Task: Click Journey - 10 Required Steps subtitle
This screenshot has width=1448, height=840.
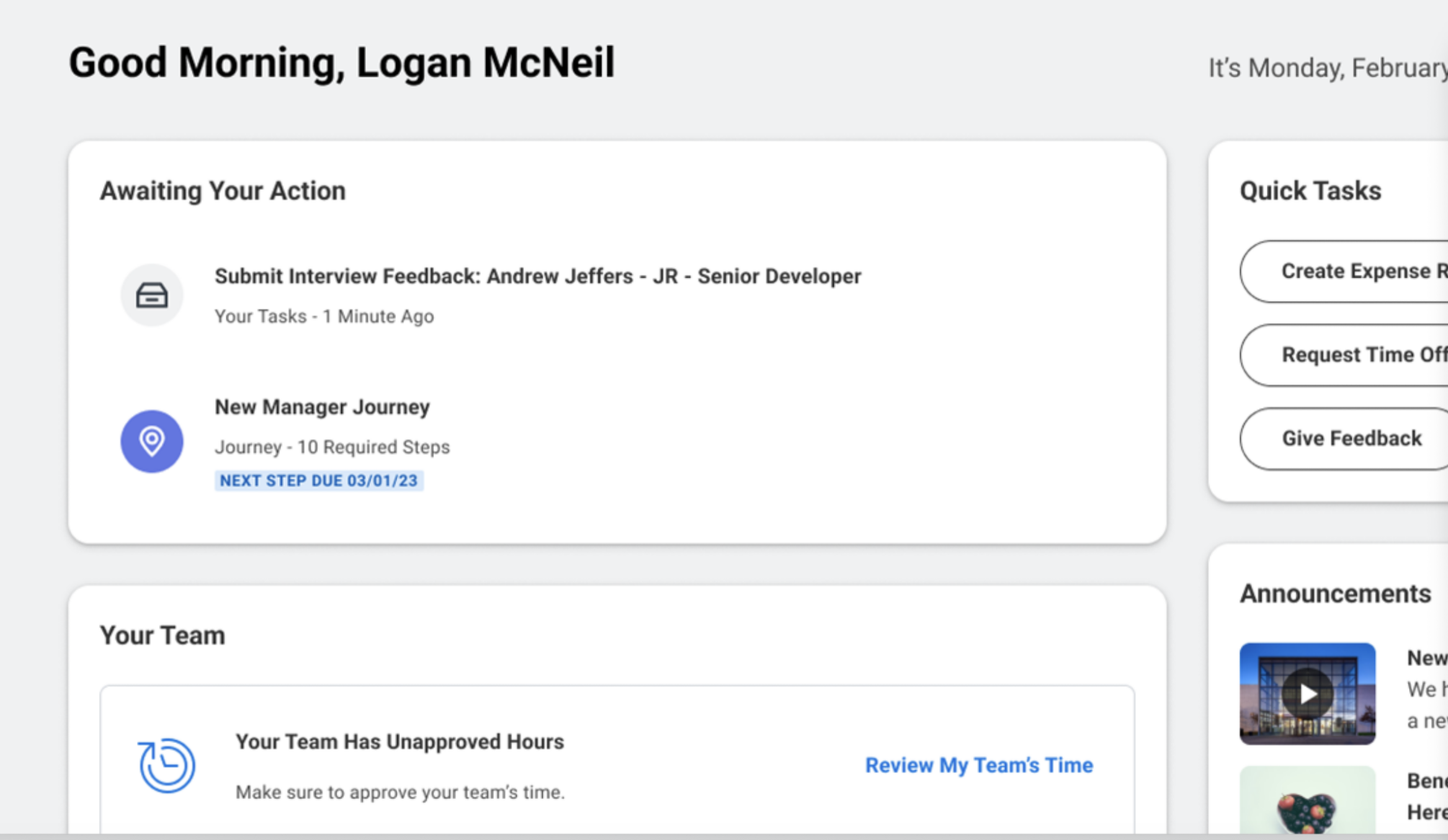Action: [x=332, y=447]
